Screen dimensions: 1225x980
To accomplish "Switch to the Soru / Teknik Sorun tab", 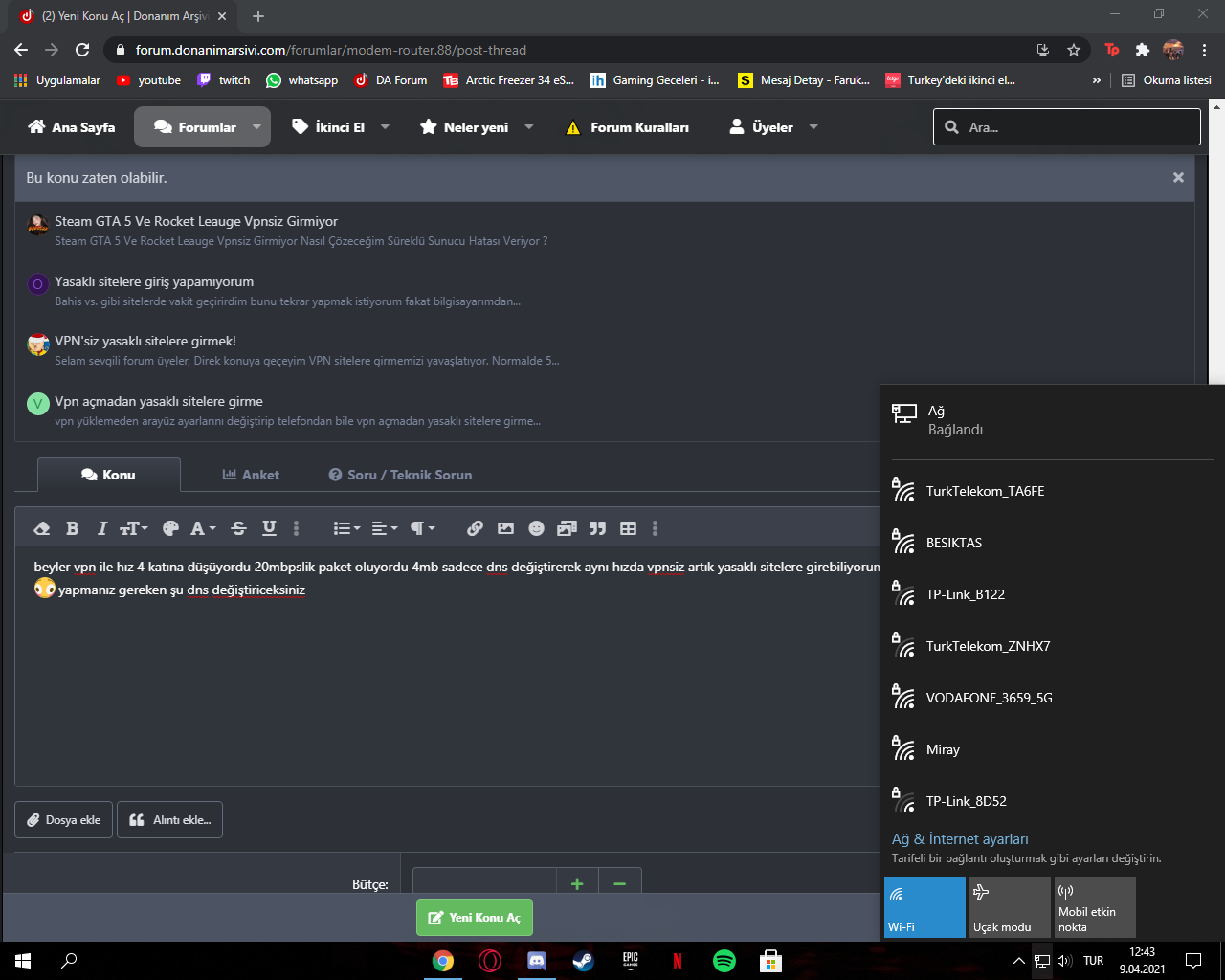I will coord(400,475).
